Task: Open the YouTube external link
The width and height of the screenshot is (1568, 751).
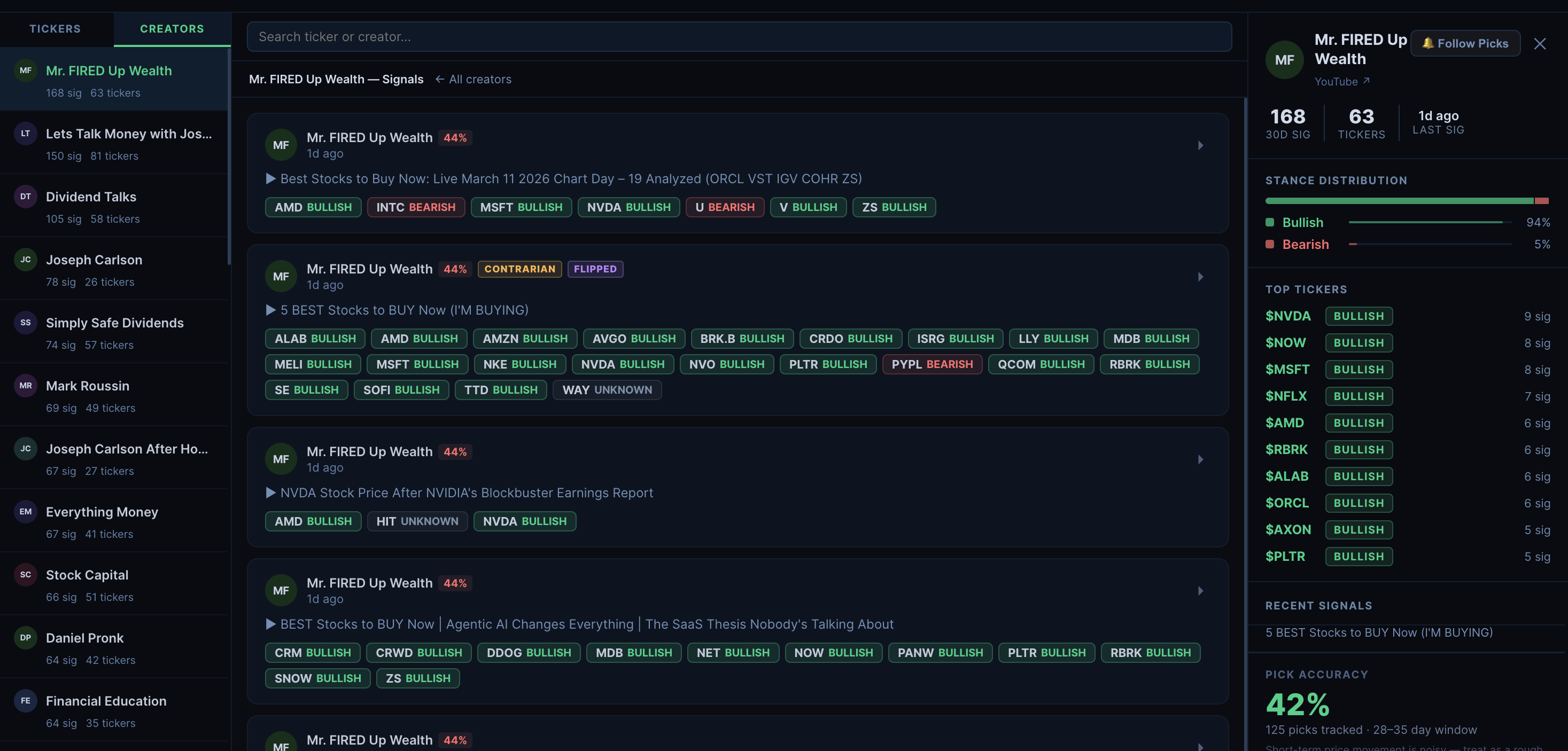Action: (x=1341, y=82)
